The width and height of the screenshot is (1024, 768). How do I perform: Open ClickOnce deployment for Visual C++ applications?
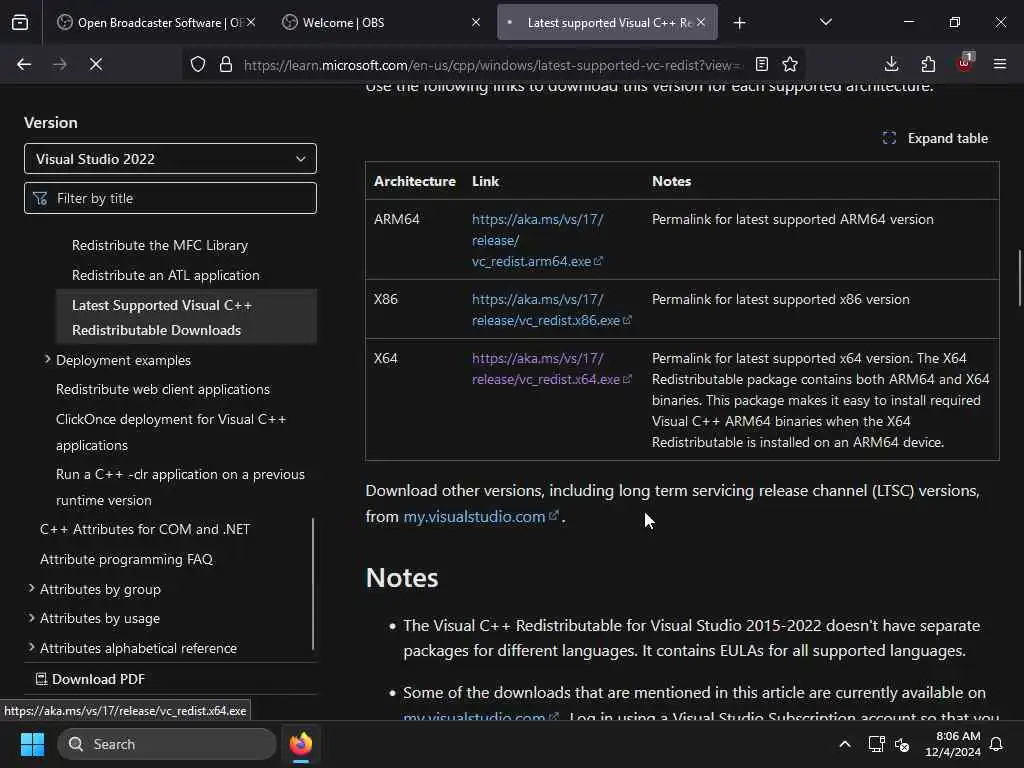tap(171, 432)
